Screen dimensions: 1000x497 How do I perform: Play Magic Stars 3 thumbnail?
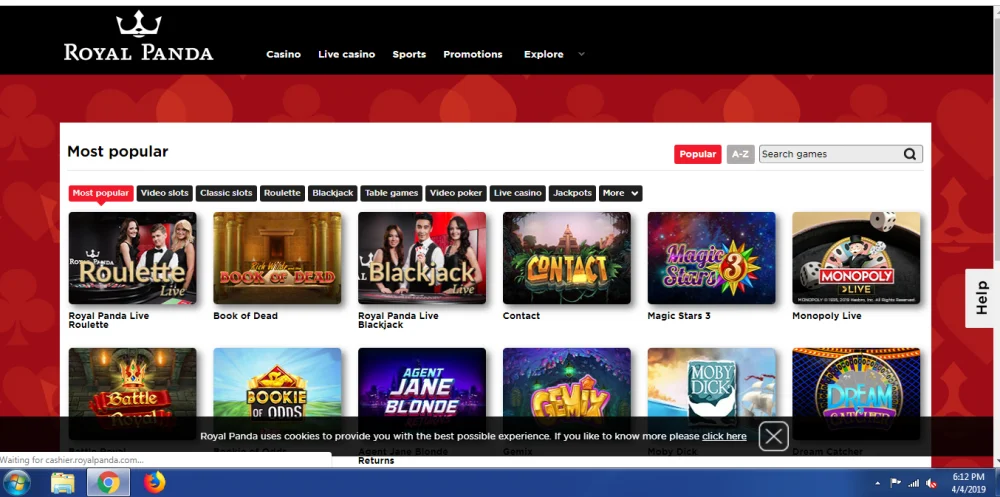click(711, 258)
